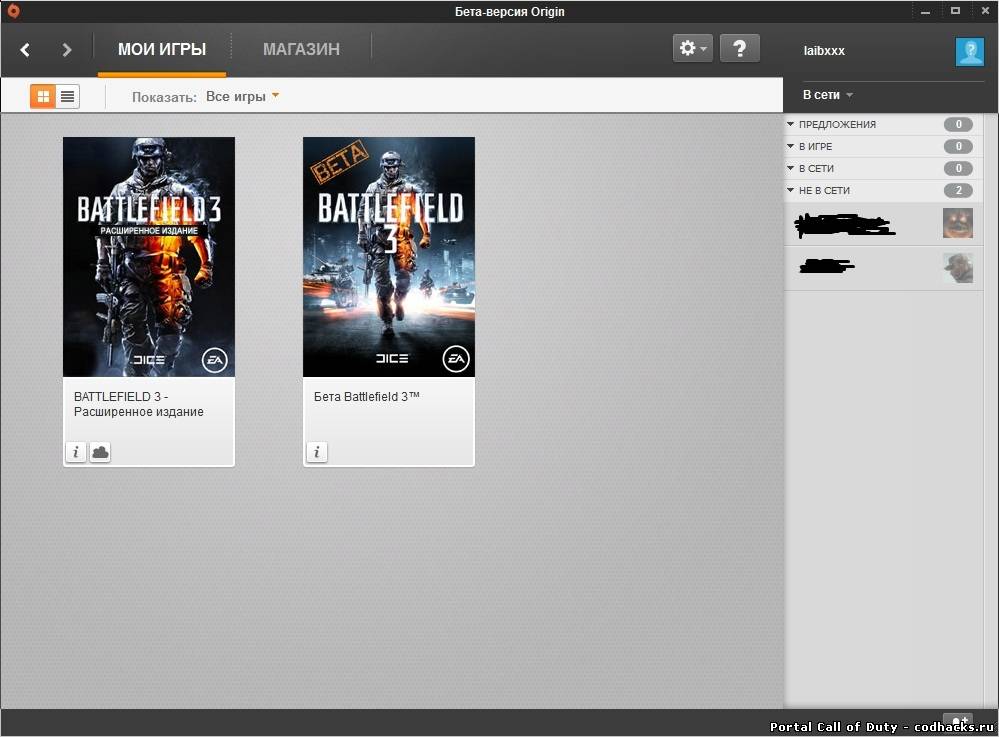Click the BATTLEFIELD 3 - Расширенное издание title
The height and width of the screenshot is (737, 999).
[139, 404]
